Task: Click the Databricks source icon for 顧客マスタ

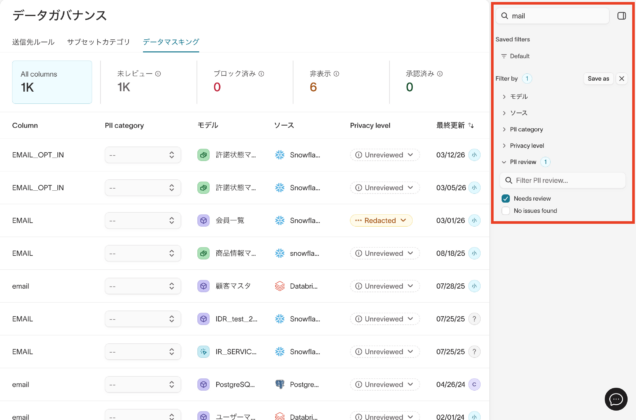Action: 281,285
